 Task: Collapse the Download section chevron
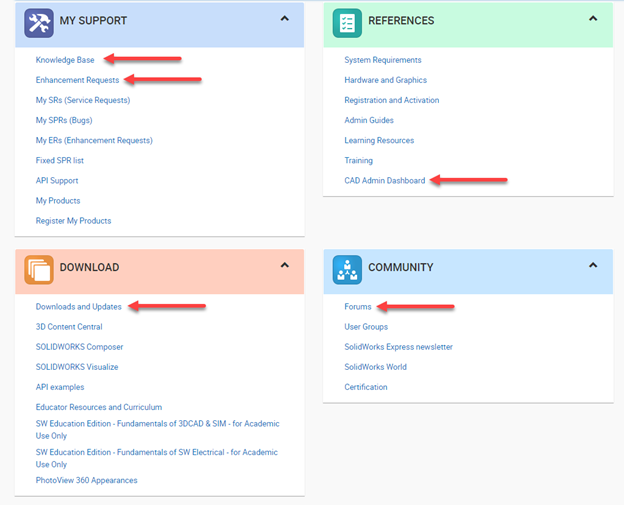(x=285, y=265)
